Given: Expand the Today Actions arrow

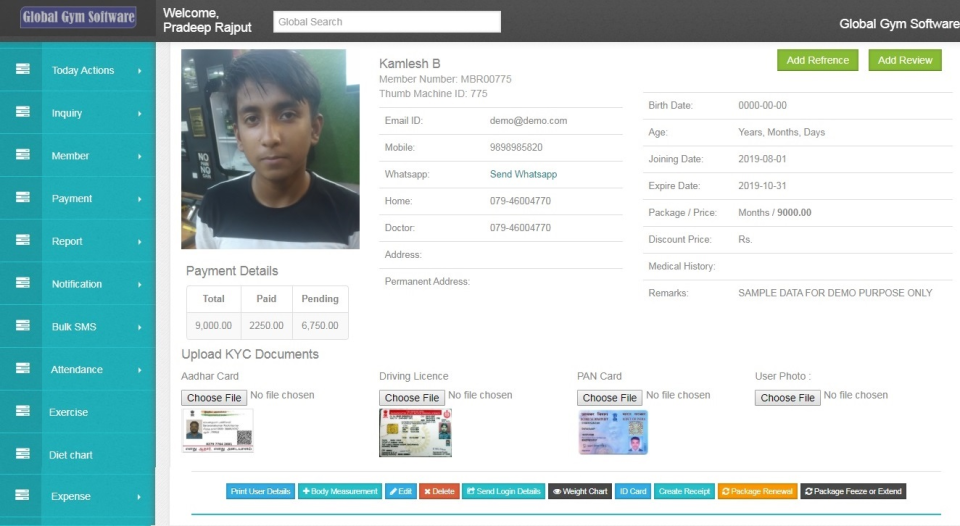Looking at the screenshot, I should (x=140, y=71).
